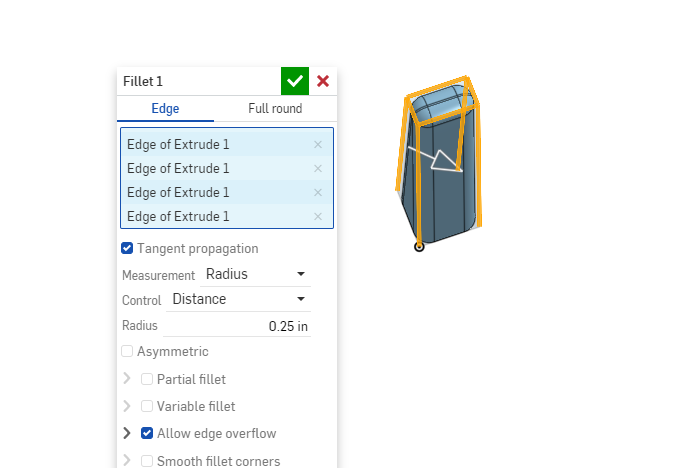Screen dimensions: 700x468
Task: Remove fourth Edge of Extrude 1 entry
Action: click(318, 216)
